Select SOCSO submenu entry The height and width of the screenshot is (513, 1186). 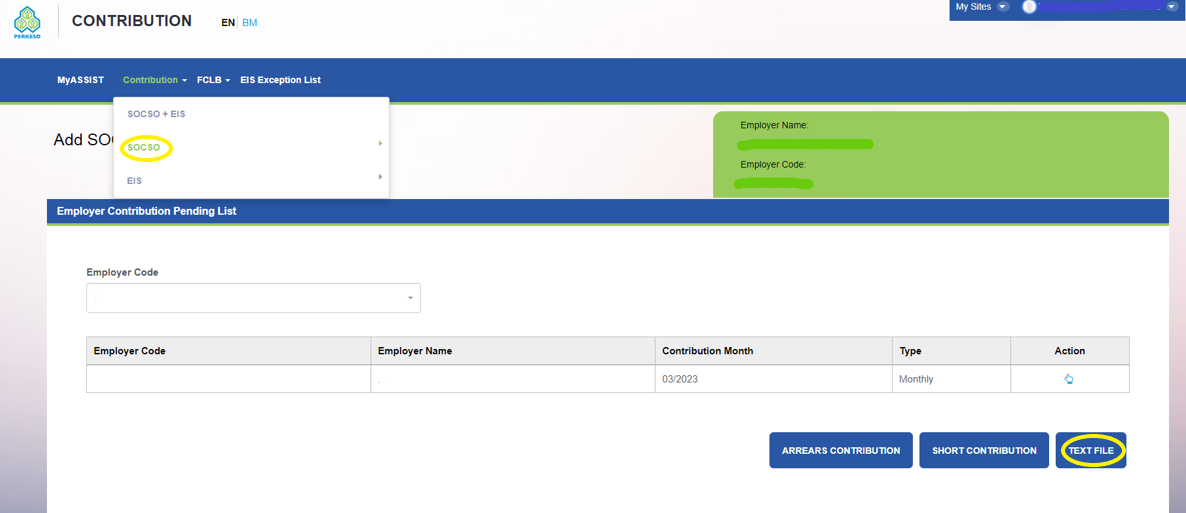[144, 148]
